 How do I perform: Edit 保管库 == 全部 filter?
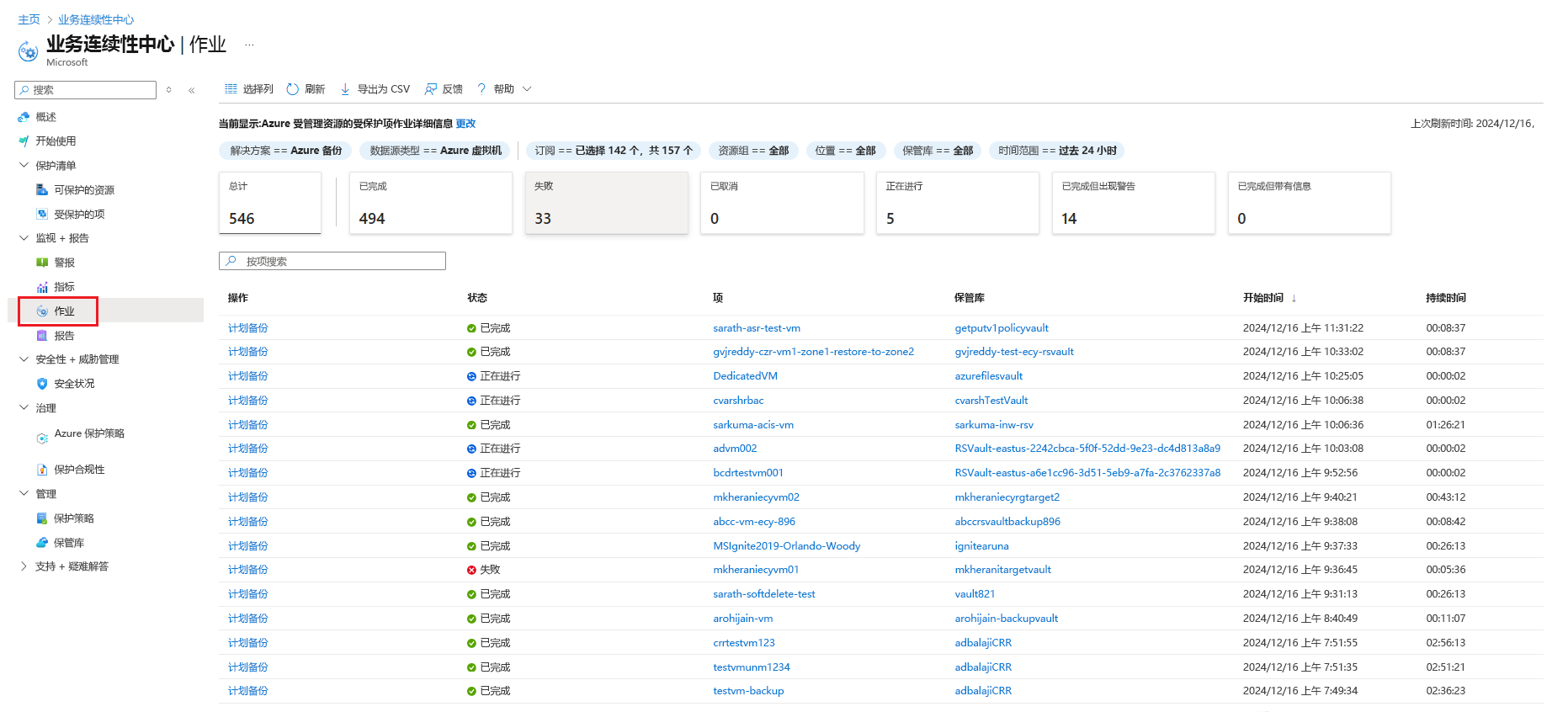[x=938, y=151]
